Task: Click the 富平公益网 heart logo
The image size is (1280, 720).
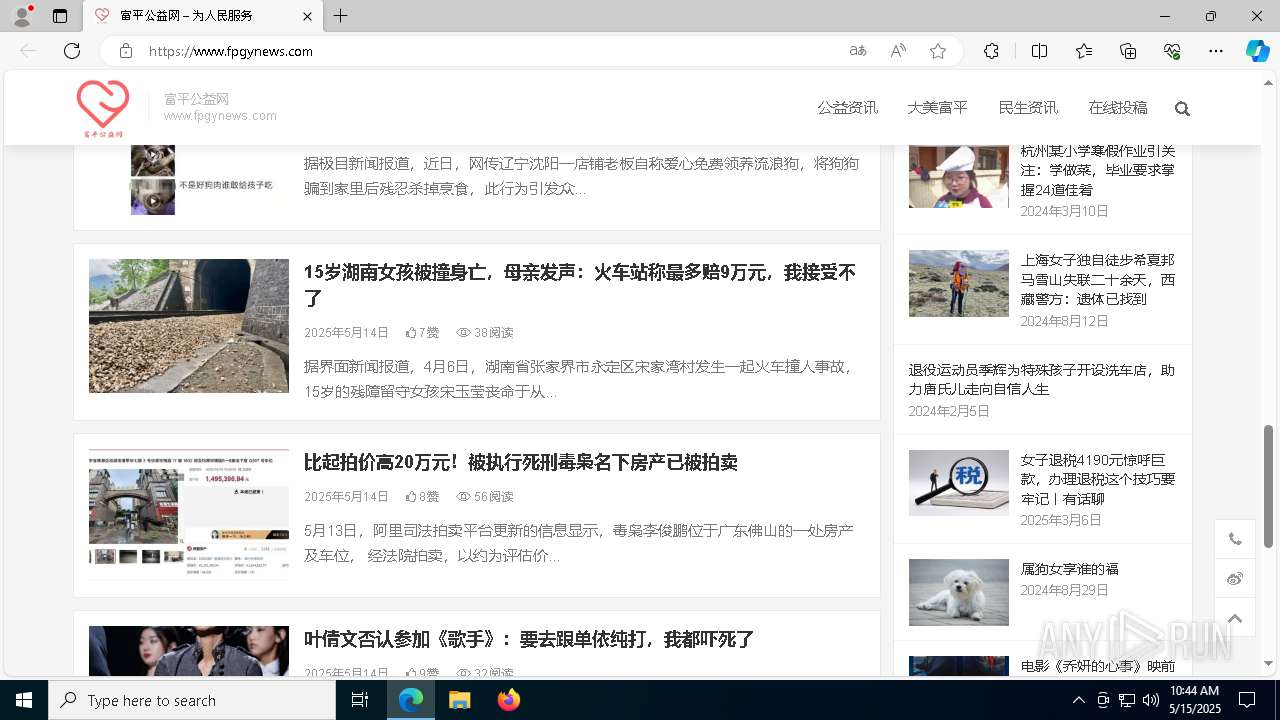Action: pos(103,108)
